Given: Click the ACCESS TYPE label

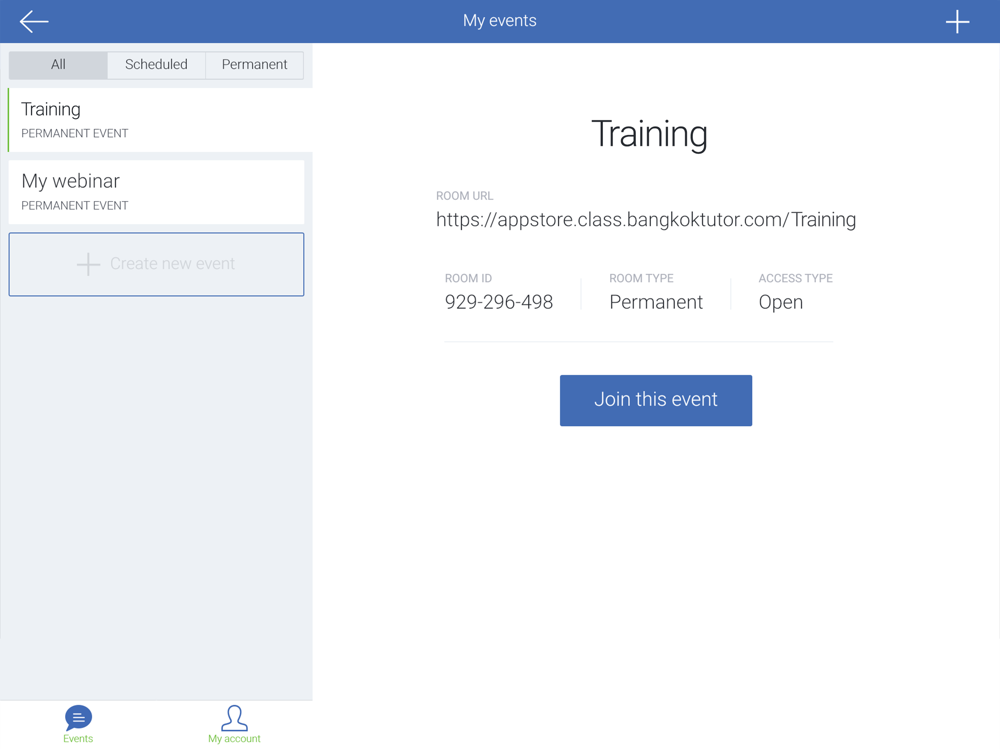Looking at the screenshot, I should click(795, 278).
